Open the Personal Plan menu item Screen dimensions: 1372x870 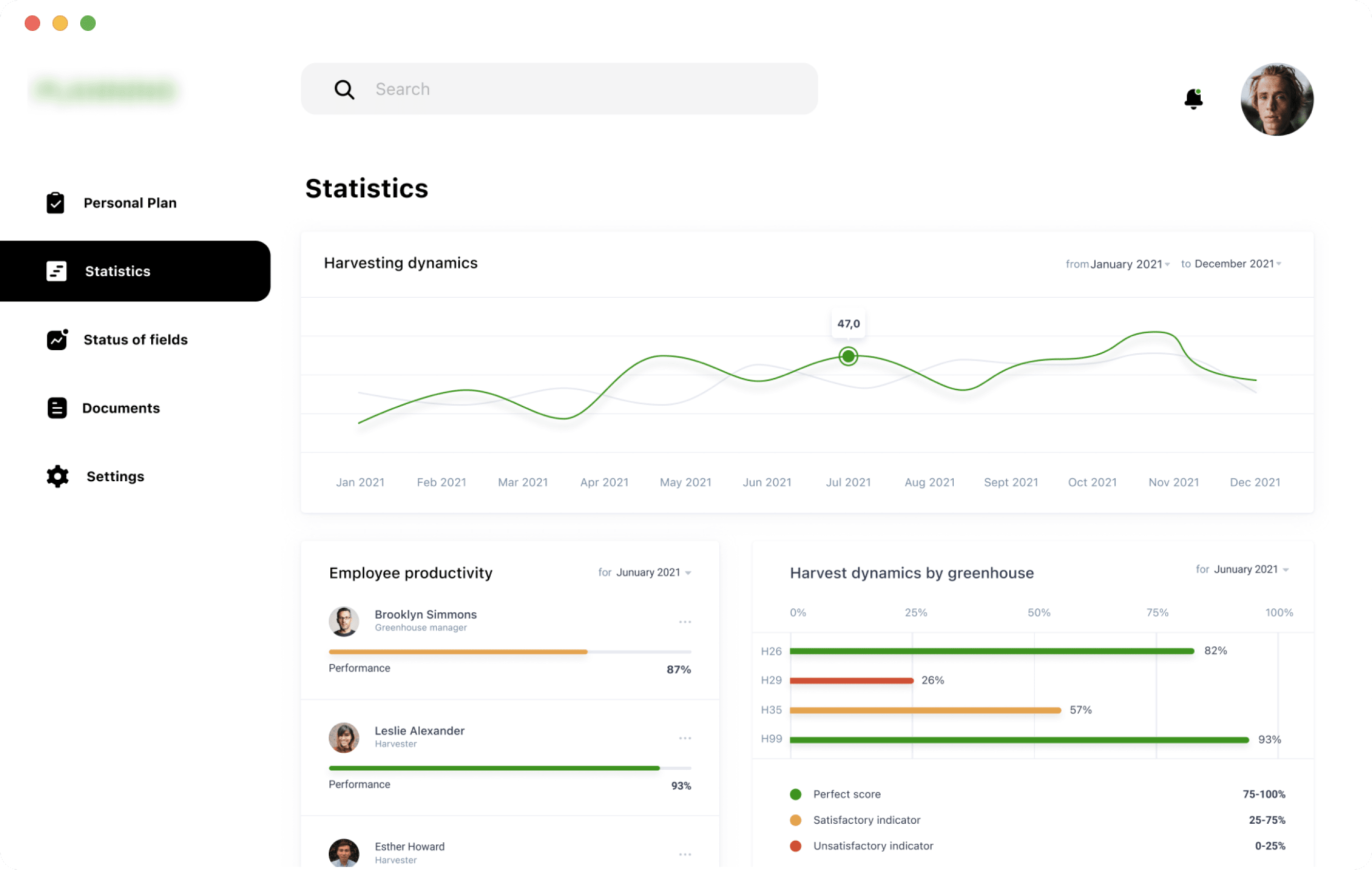tap(130, 203)
